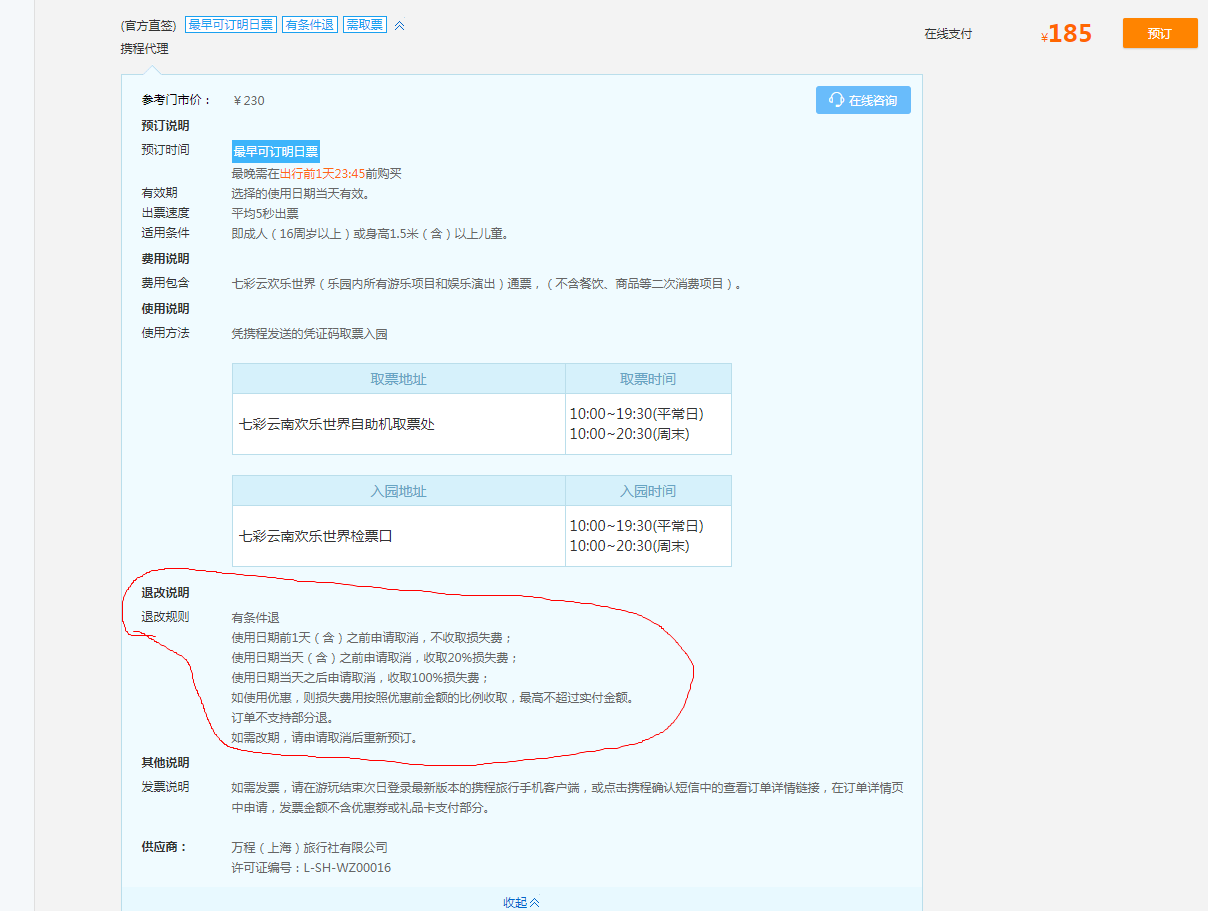Click the 出行前1天23:45 deadline text

[322, 173]
